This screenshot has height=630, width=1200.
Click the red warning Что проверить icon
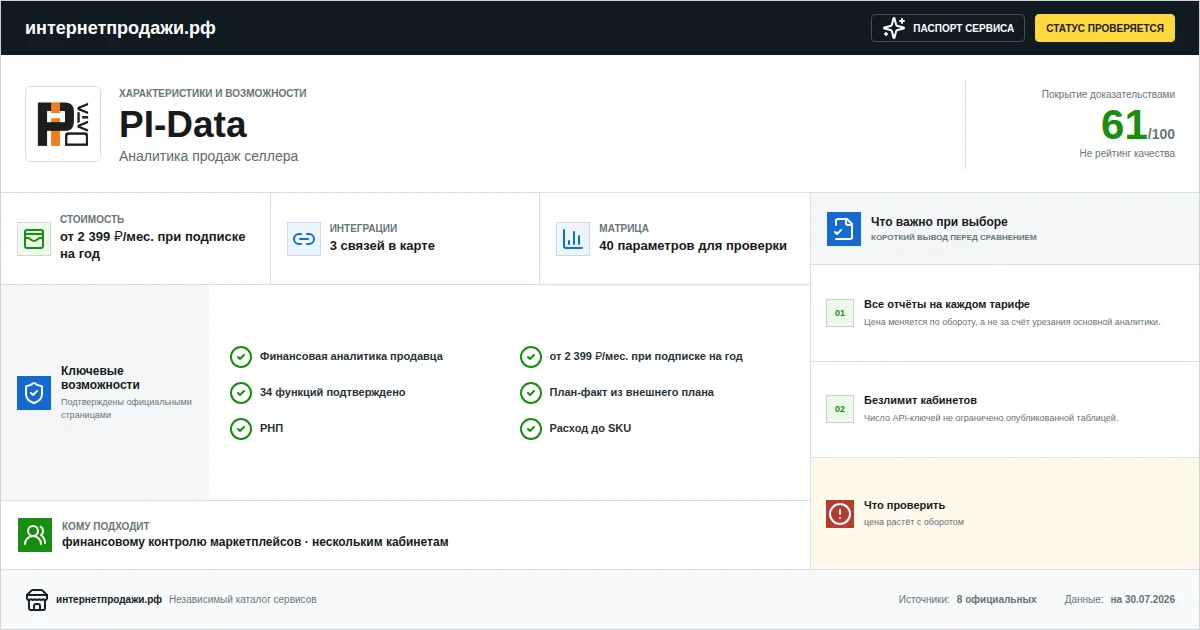tap(840, 514)
